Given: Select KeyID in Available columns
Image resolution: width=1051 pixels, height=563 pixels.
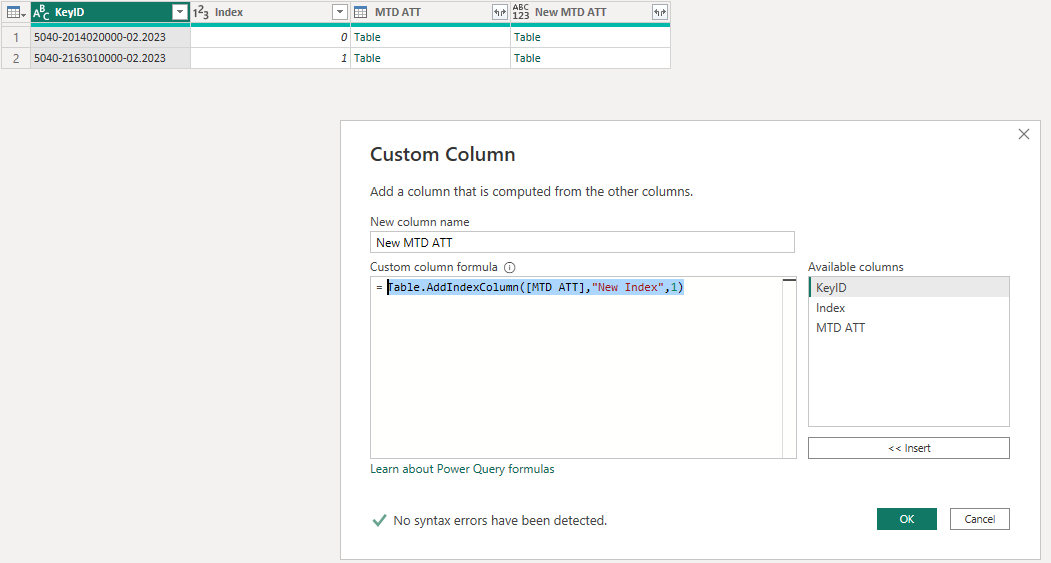Looking at the screenshot, I should click(x=908, y=288).
